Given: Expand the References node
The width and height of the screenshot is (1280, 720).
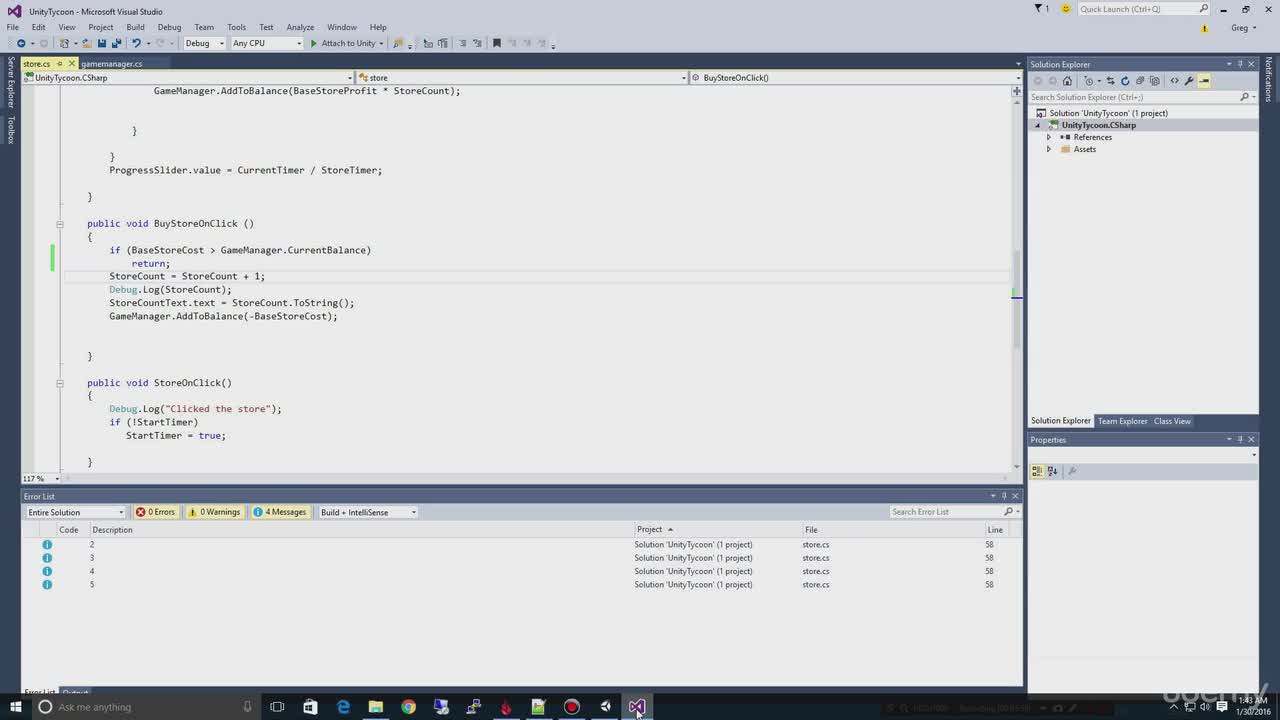Looking at the screenshot, I should 1049,137.
